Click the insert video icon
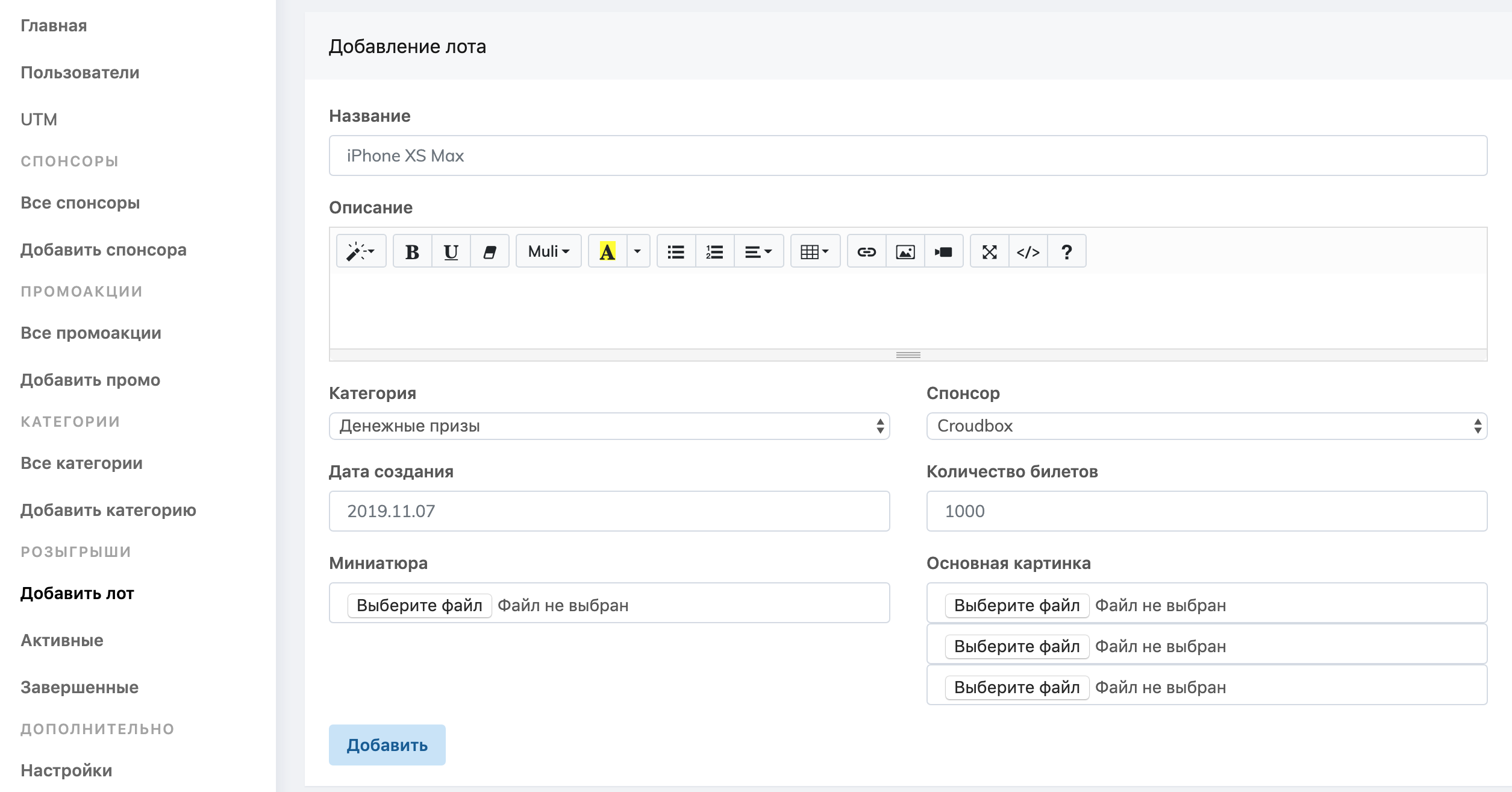Screen dimensions: 1512x792 coord(943,251)
